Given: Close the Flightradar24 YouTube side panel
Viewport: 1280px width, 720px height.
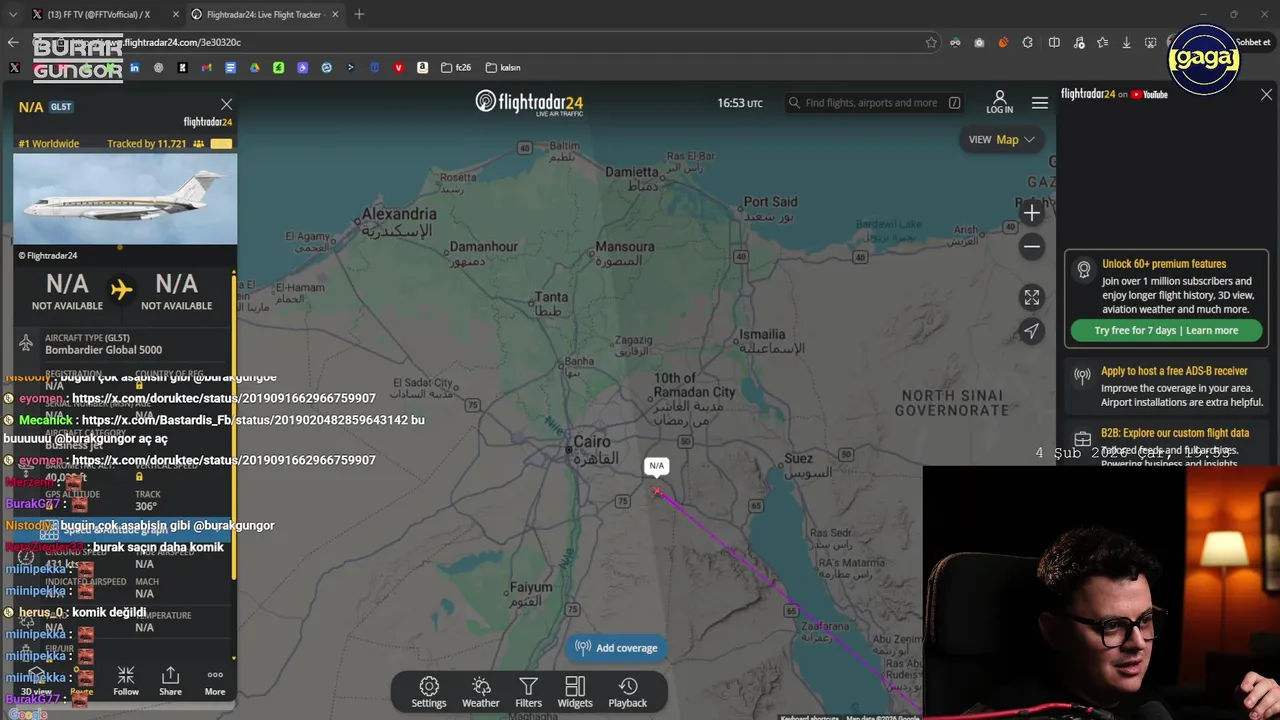Looking at the screenshot, I should click(1266, 95).
